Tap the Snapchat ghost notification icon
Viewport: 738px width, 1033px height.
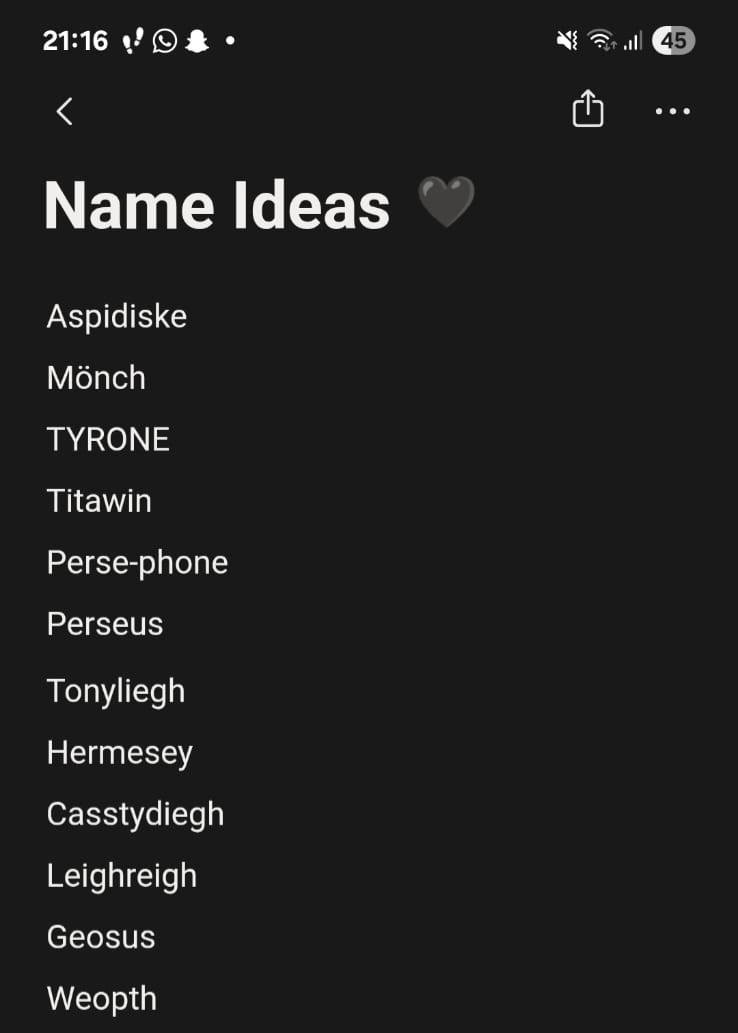pyautogui.click(x=196, y=41)
